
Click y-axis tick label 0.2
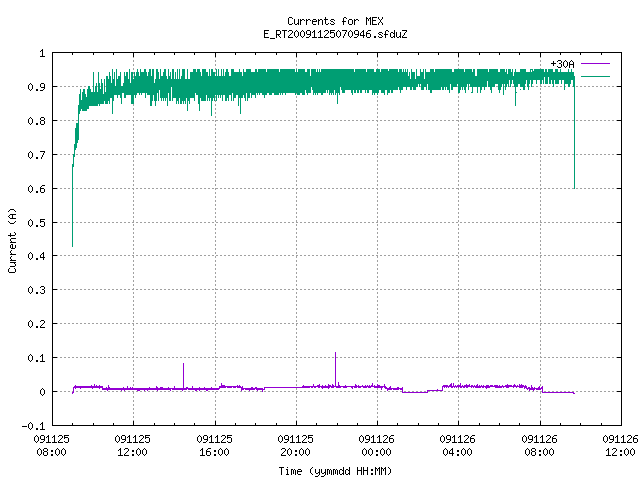coord(36,324)
